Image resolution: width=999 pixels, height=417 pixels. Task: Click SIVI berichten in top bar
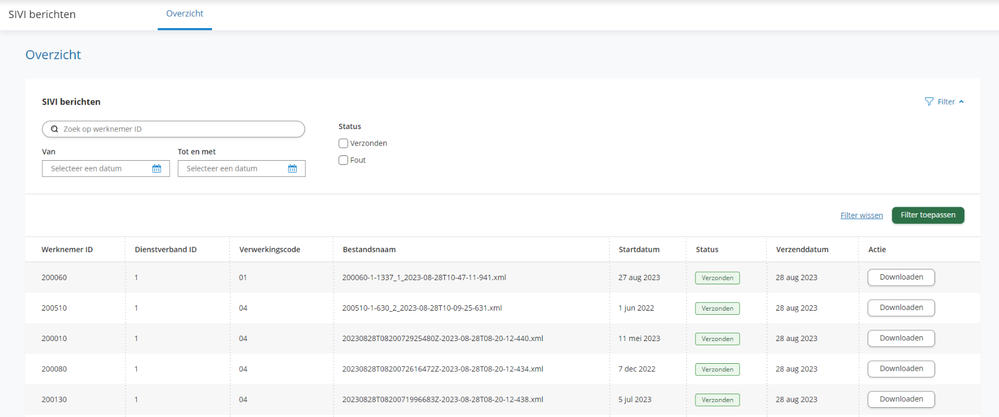42,15
